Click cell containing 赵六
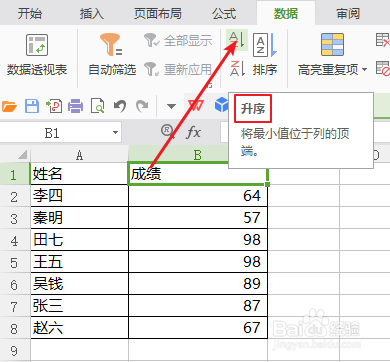 [x=79, y=328]
